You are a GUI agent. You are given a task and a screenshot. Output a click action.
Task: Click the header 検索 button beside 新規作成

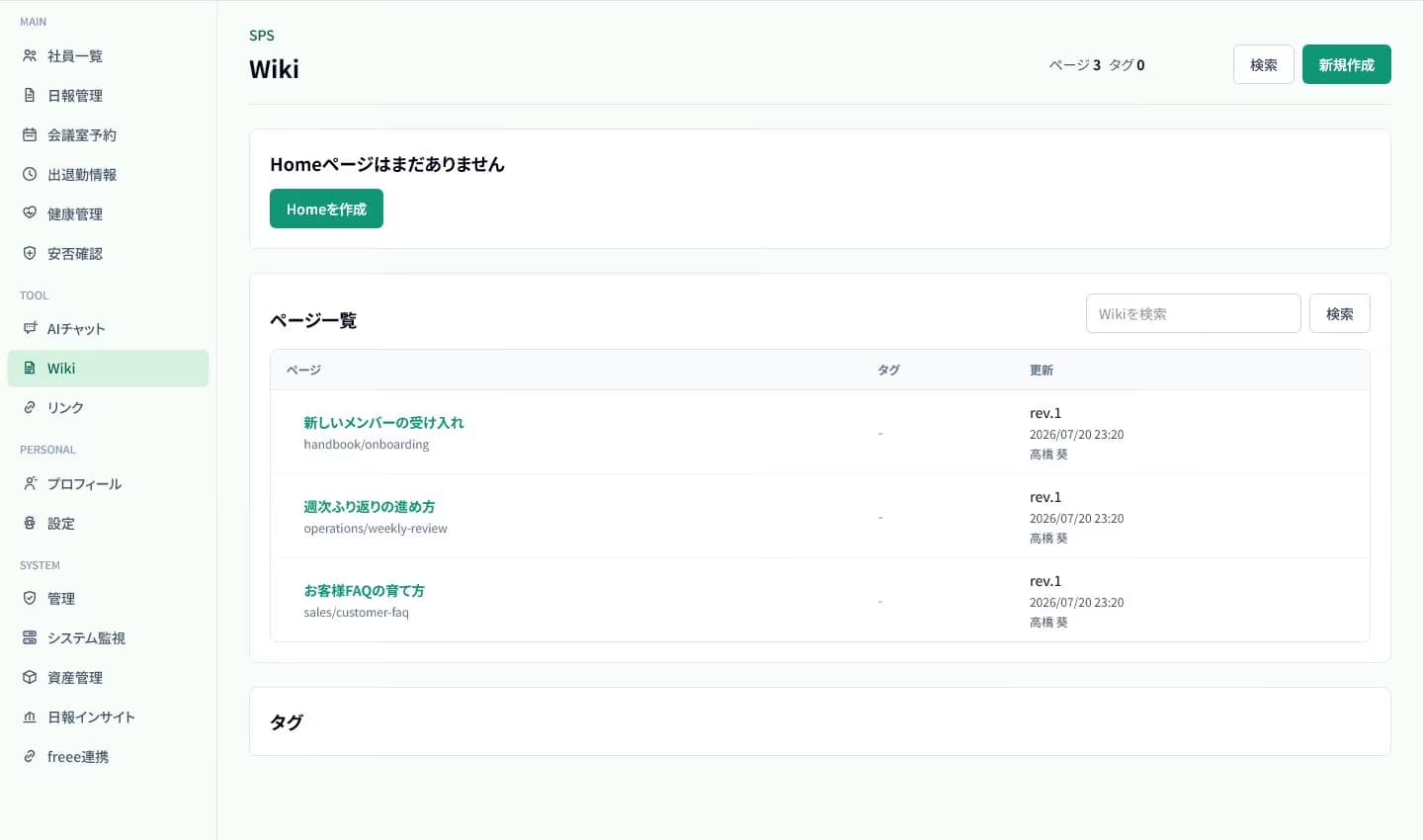click(1263, 64)
